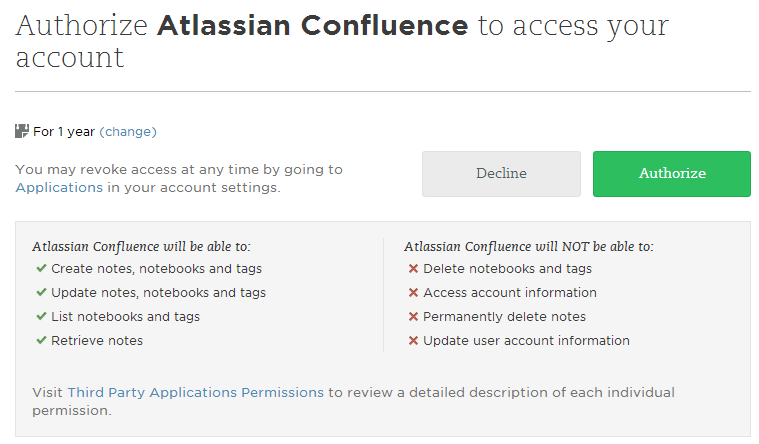Click the red X beside Permanently delete notes
The image size is (759, 444).
[x=413, y=316]
